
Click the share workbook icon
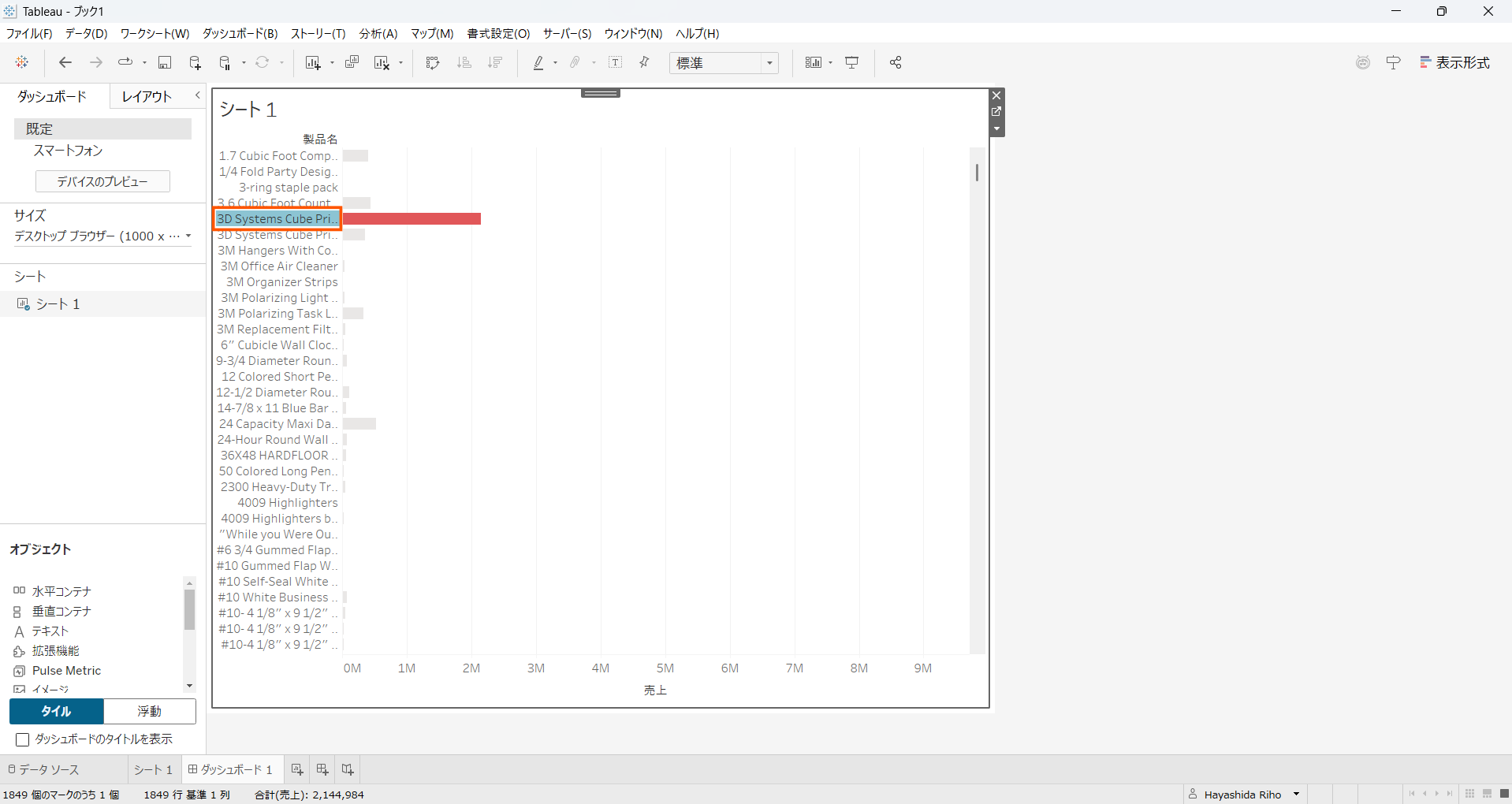pos(896,63)
